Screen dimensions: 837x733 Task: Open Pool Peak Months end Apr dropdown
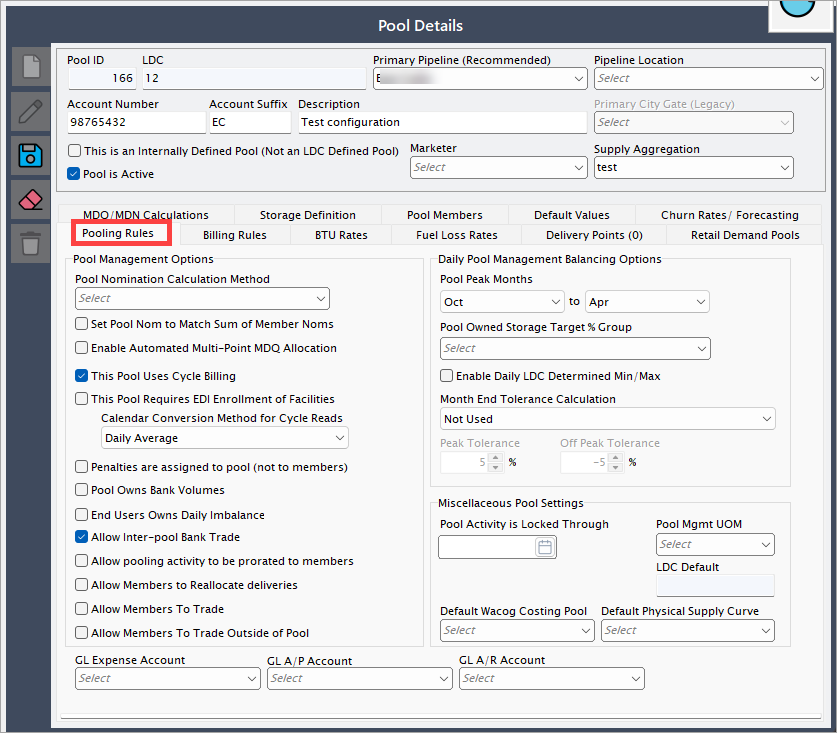click(x=647, y=302)
